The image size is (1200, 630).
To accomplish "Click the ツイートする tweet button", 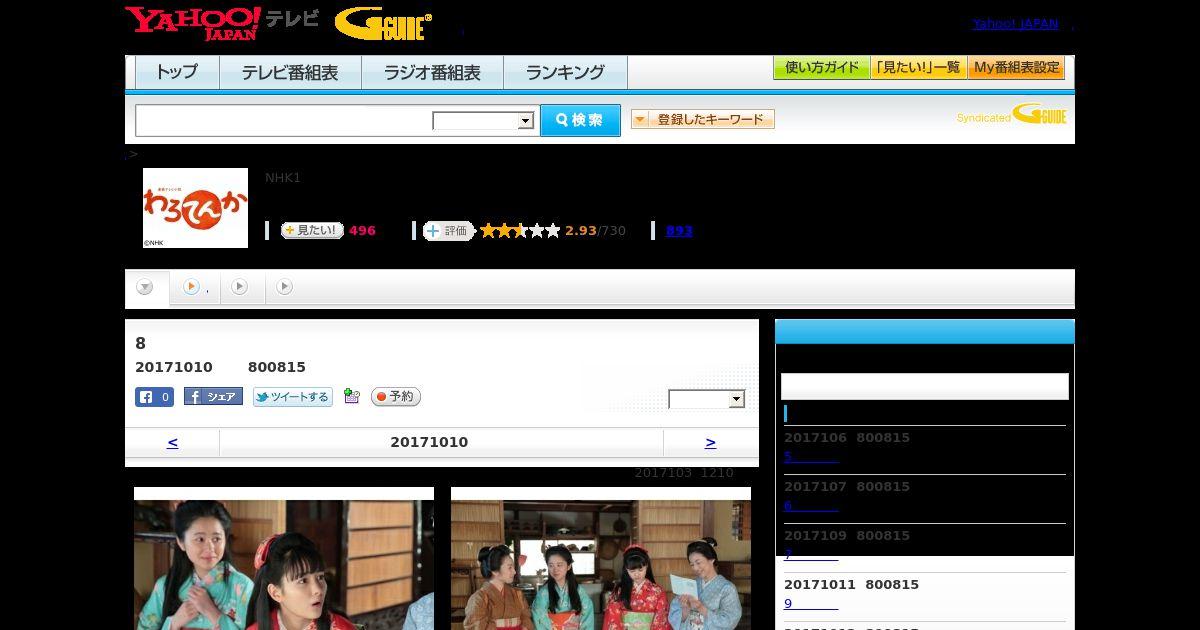I will click(292, 397).
